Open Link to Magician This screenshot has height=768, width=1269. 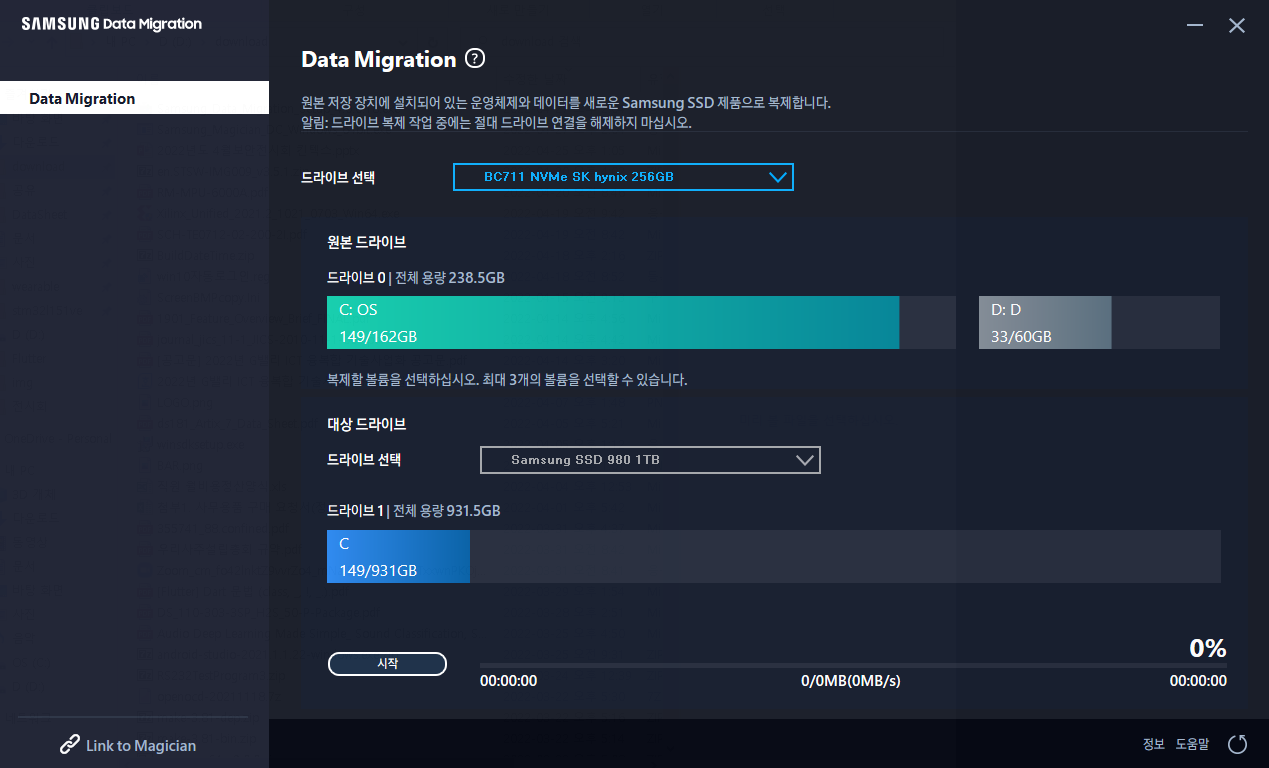128,745
